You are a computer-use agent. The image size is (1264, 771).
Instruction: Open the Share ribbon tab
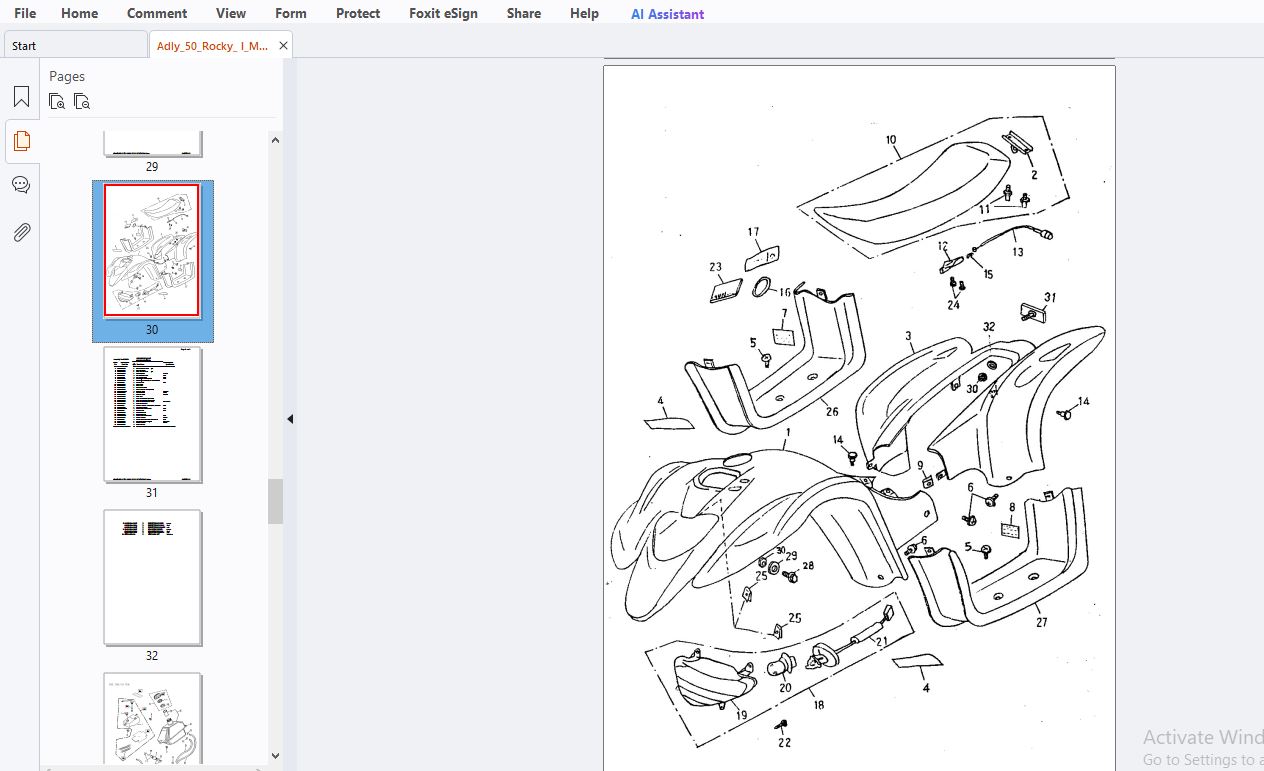[x=524, y=13]
